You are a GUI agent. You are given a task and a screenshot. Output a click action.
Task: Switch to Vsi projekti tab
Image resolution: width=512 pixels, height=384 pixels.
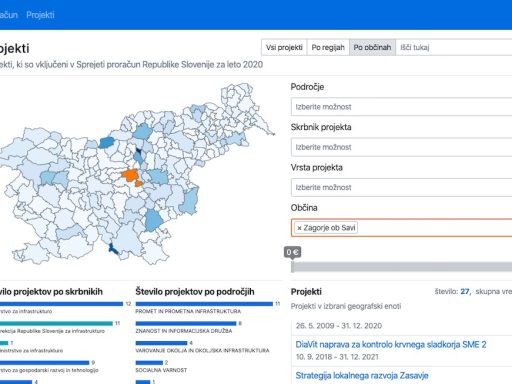[x=284, y=47]
